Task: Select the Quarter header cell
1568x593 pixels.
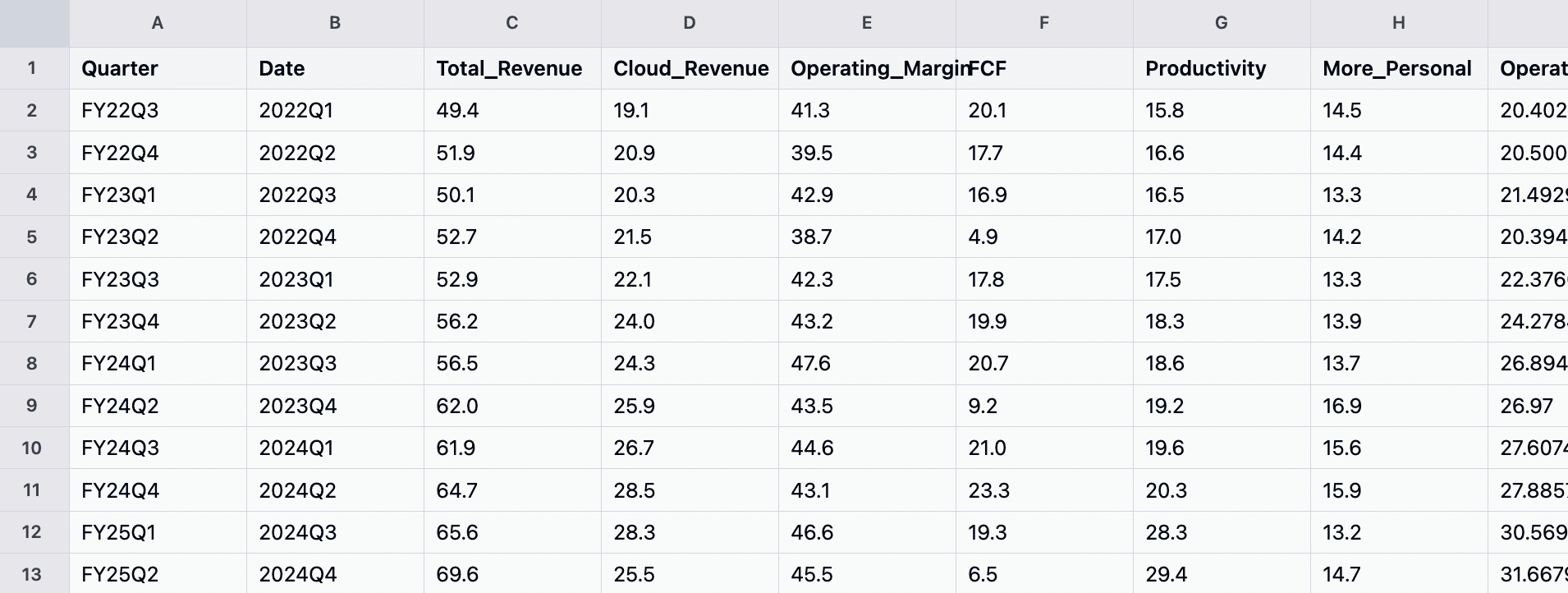Action: (158, 68)
